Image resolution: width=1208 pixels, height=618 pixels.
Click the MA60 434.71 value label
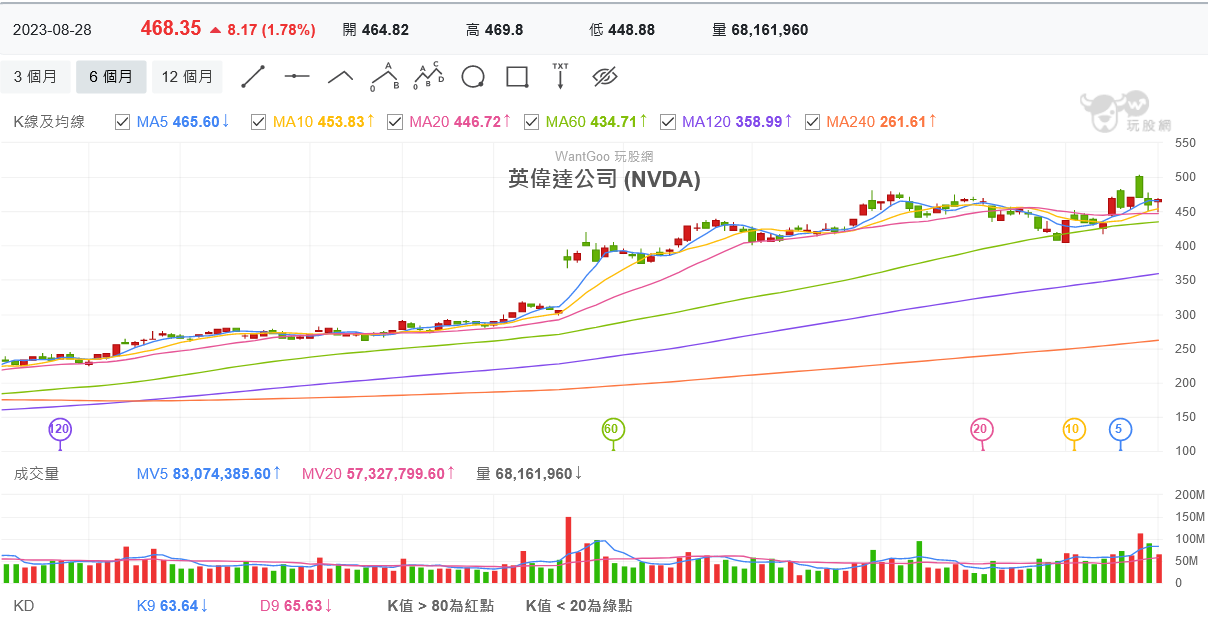pos(597,122)
